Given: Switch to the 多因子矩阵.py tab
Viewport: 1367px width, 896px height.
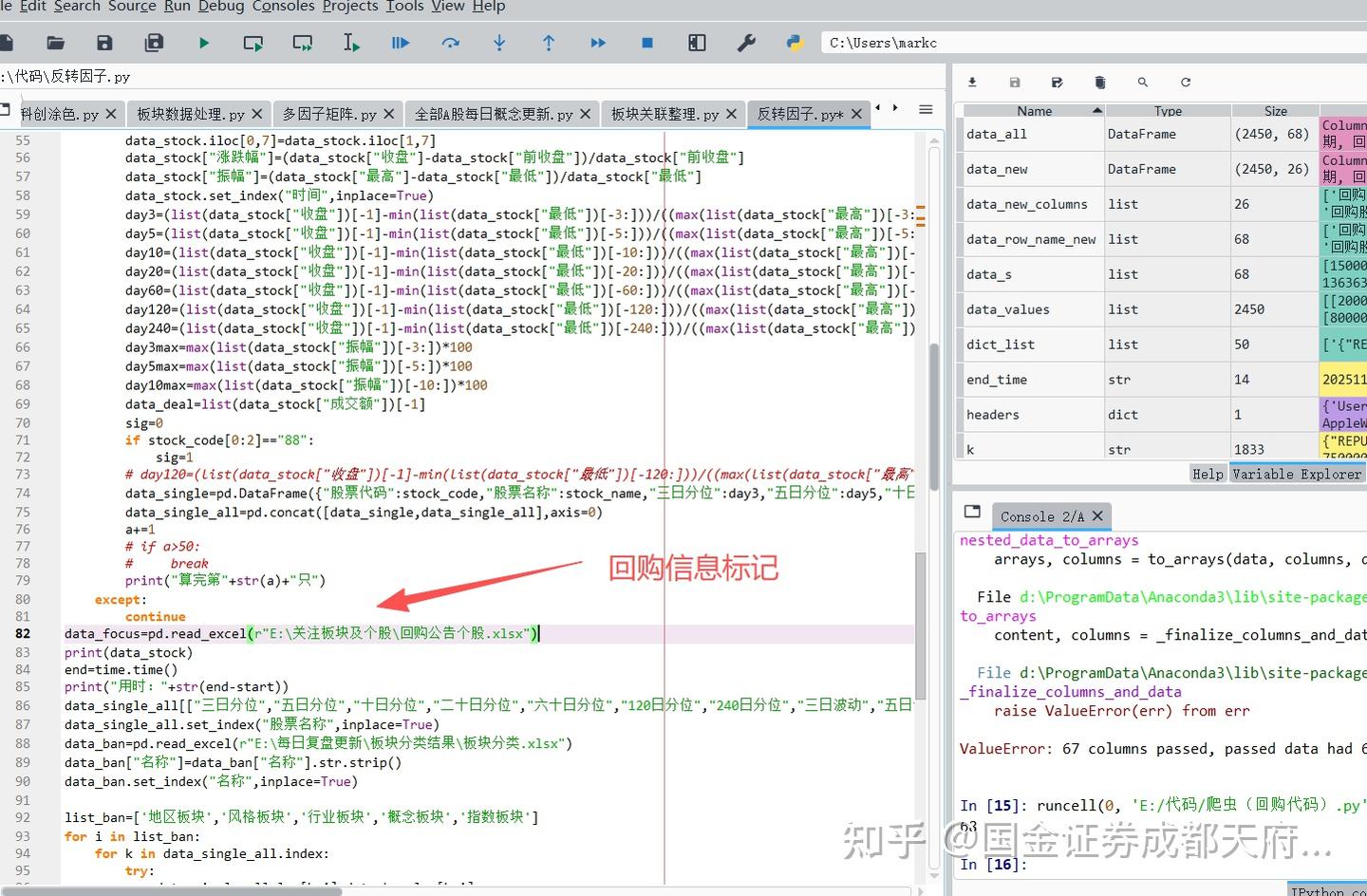Looking at the screenshot, I should (x=331, y=113).
